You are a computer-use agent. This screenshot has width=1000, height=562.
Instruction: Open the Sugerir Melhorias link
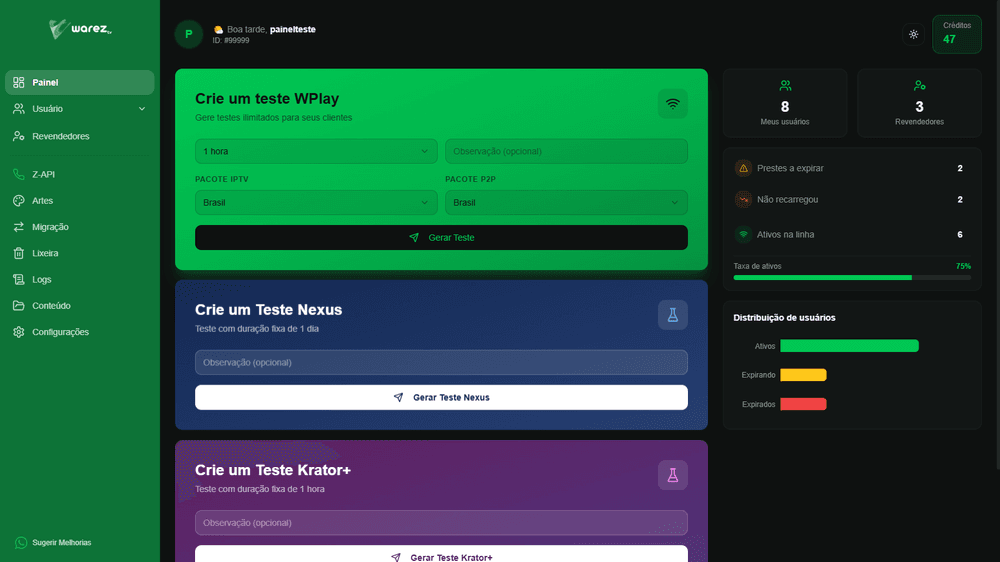[x=62, y=543]
